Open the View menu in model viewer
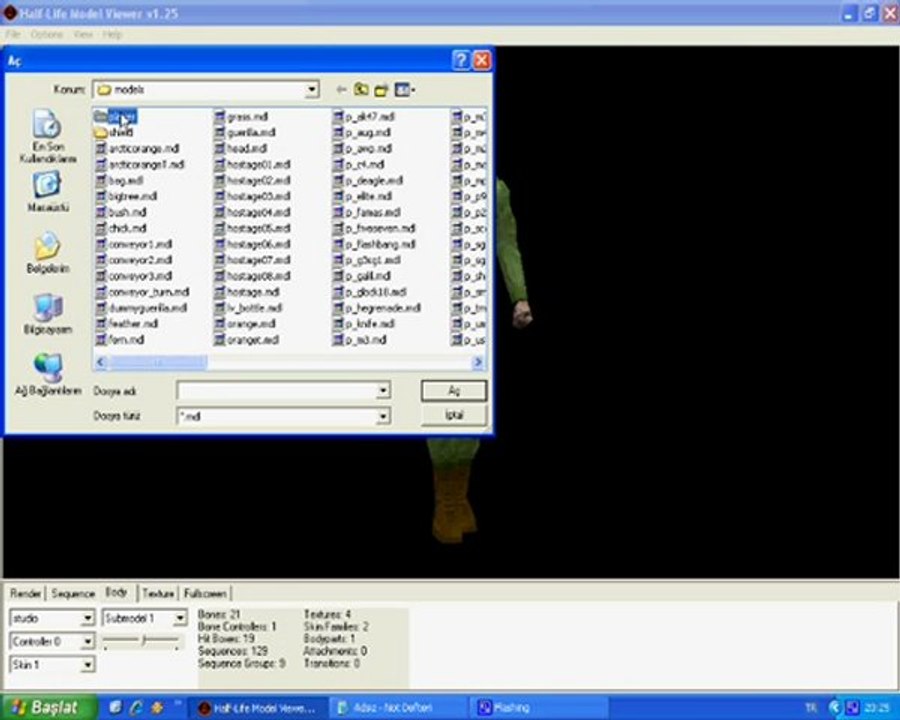 click(83, 34)
